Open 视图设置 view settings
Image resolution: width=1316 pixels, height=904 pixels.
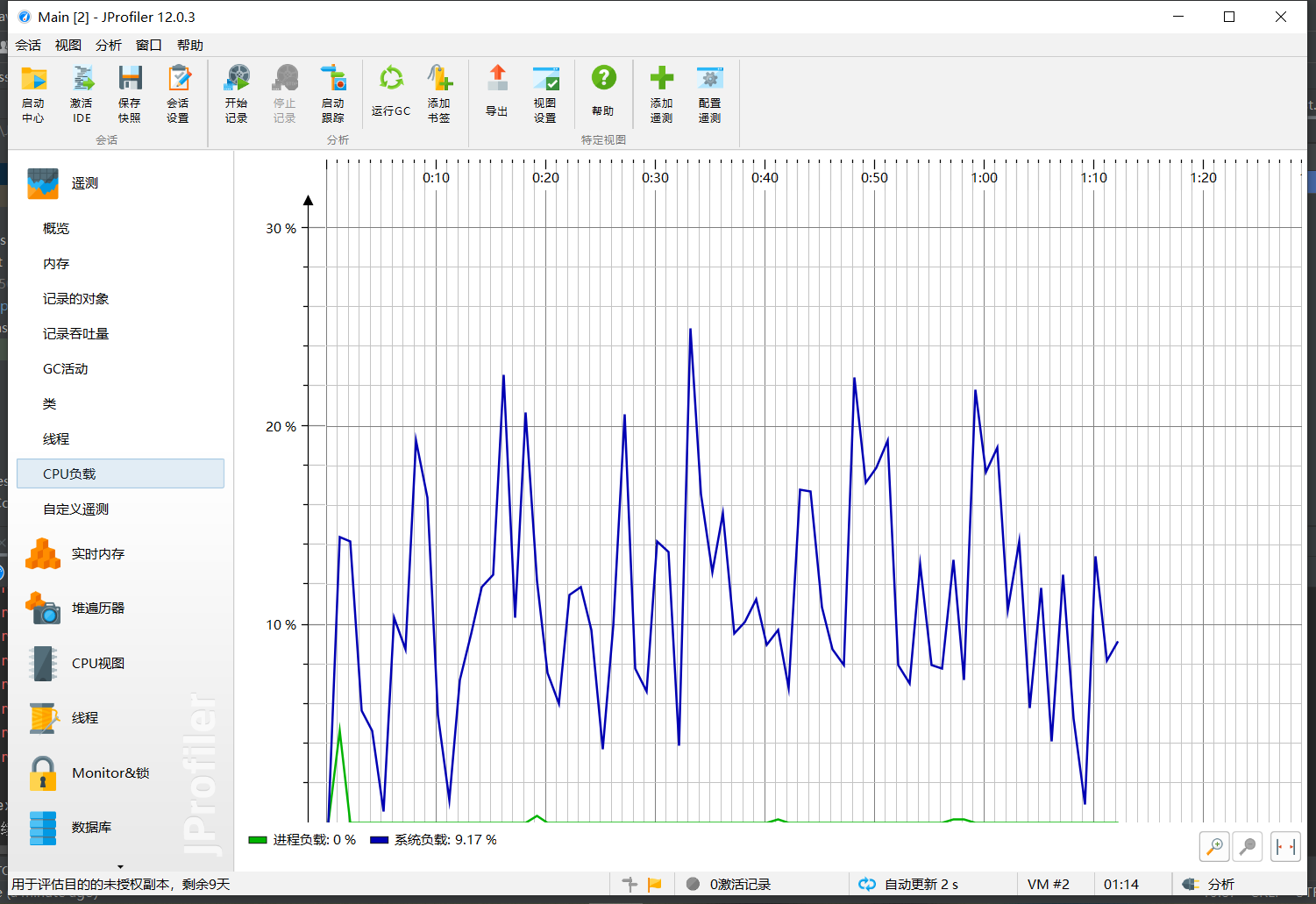click(x=545, y=94)
